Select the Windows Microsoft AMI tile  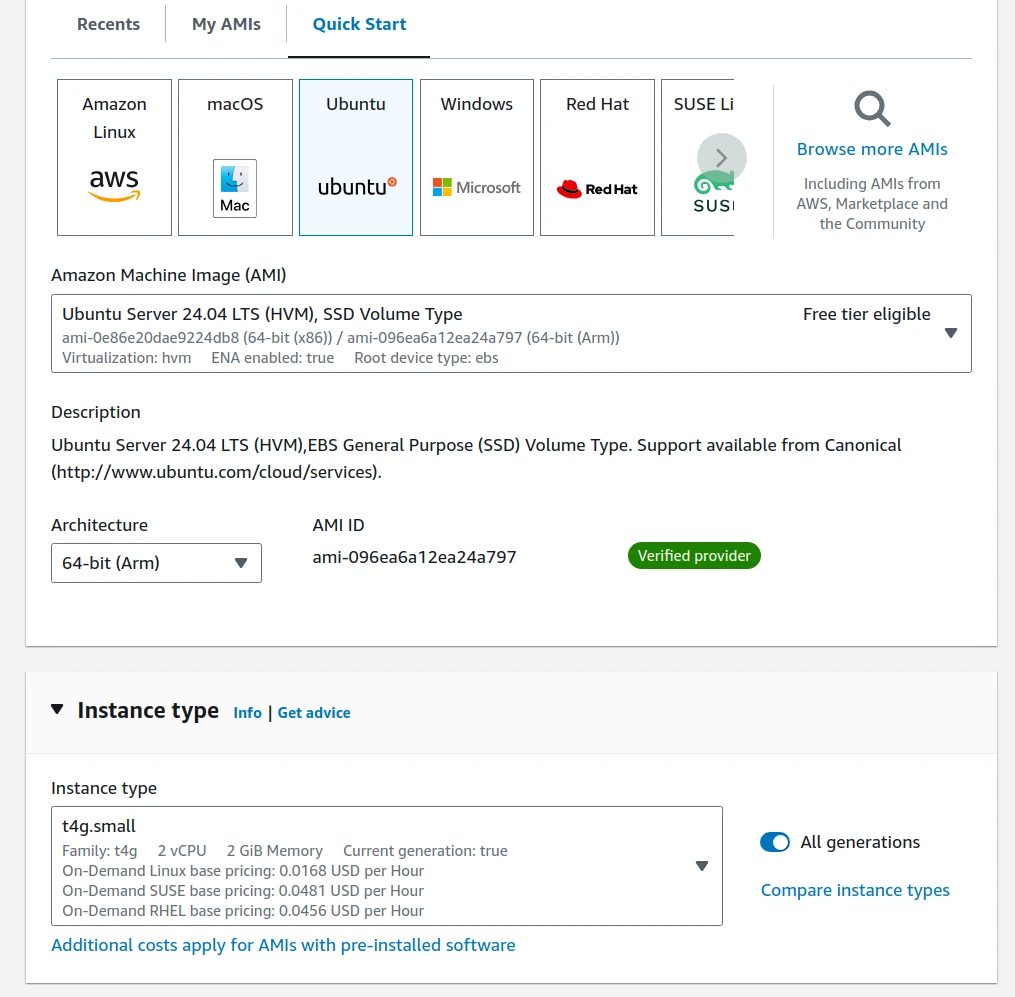477,157
